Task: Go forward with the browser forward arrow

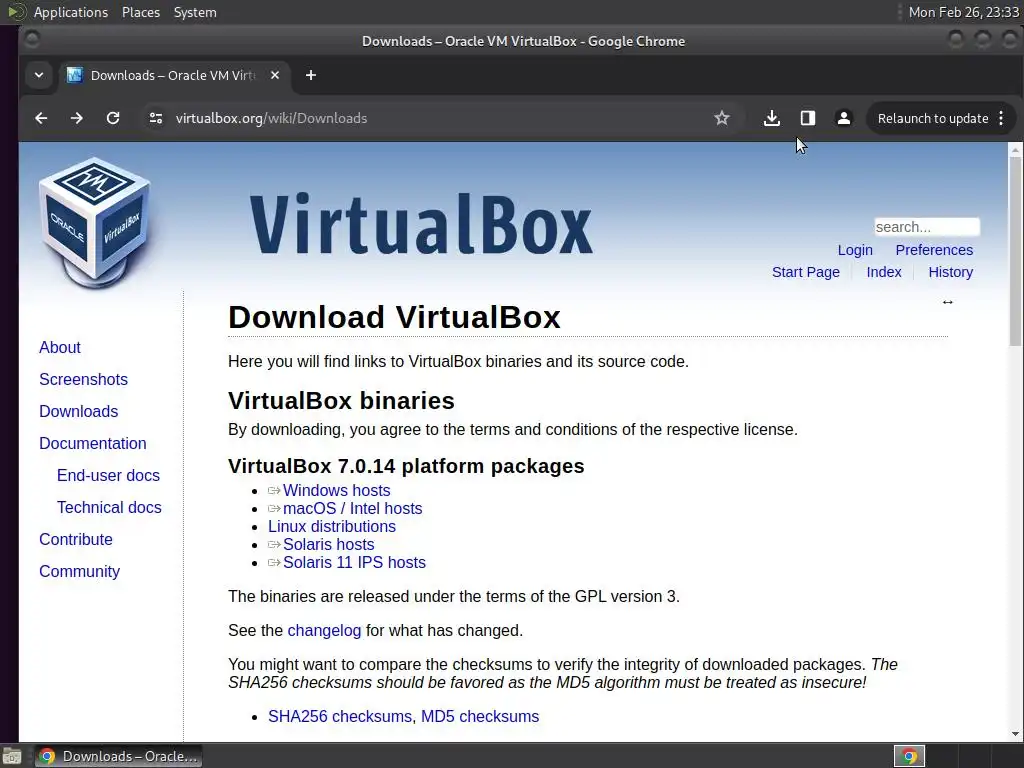Action: (x=77, y=118)
